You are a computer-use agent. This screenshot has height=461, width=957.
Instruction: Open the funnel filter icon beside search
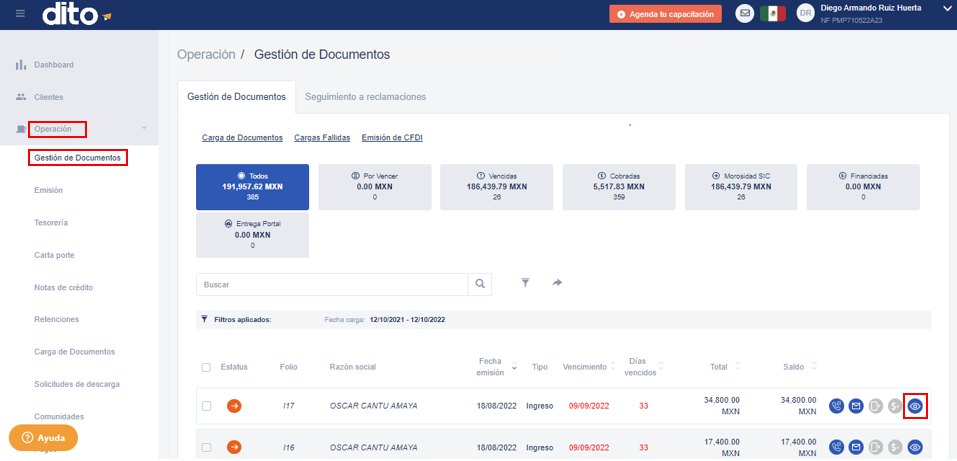[x=524, y=283]
